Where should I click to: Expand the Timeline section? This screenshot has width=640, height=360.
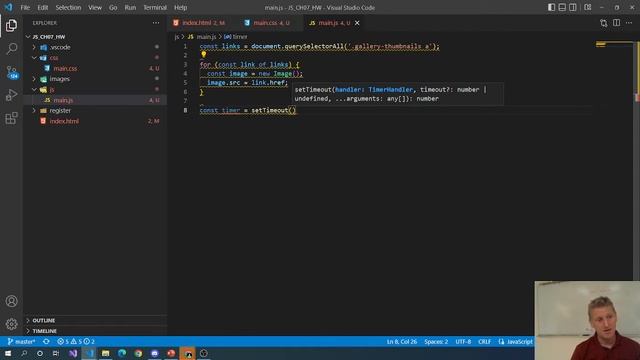(x=95, y=331)
